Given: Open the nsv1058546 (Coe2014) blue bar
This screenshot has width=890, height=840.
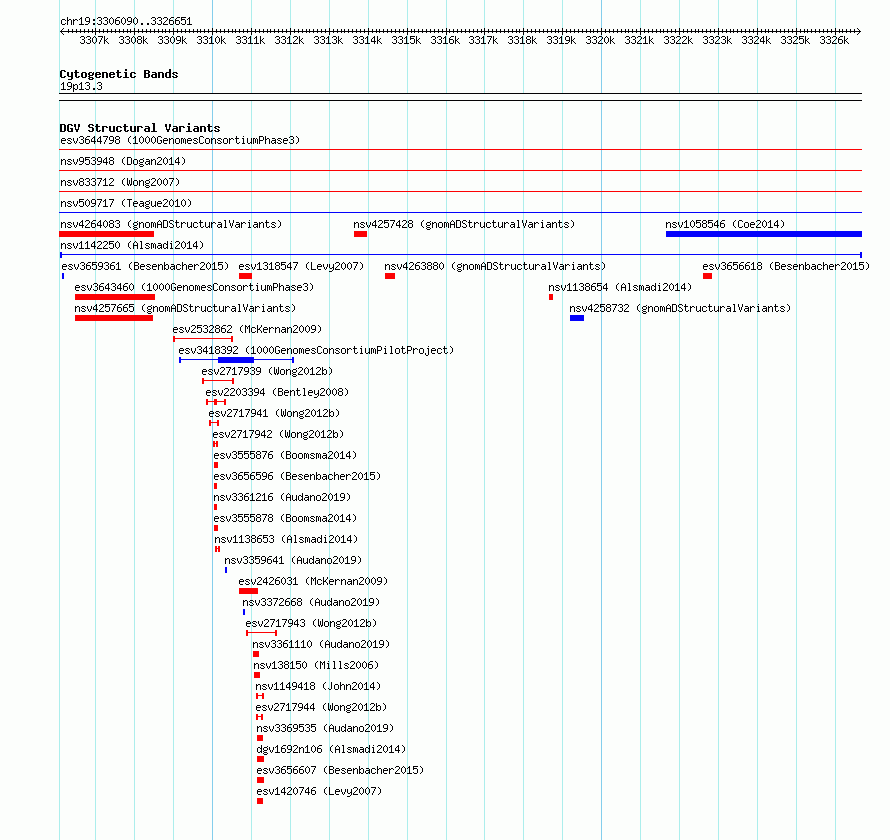Looking at the screenshot, I should [763, 234].
